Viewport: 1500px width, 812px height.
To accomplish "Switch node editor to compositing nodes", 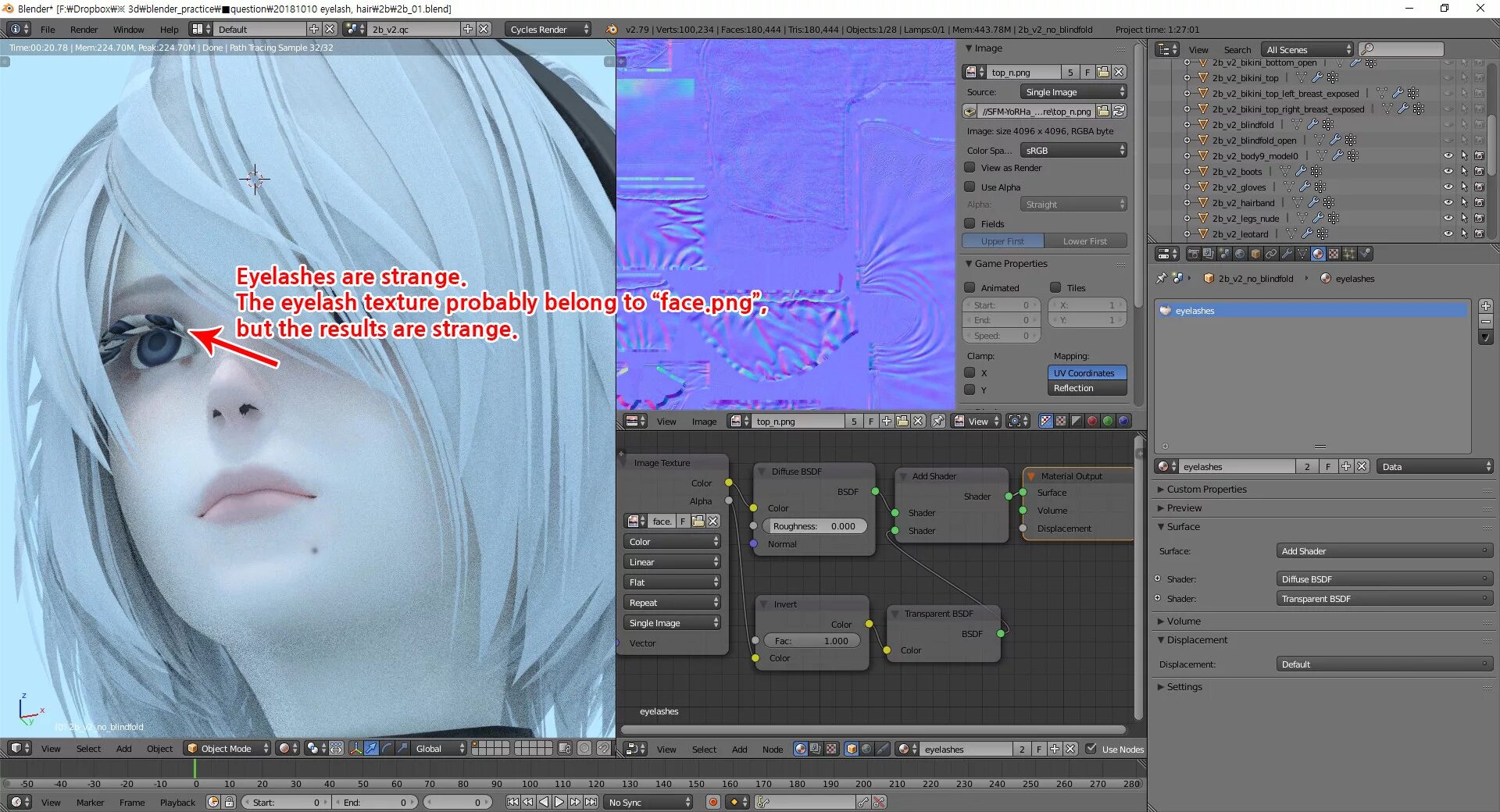I will point(816,749).
